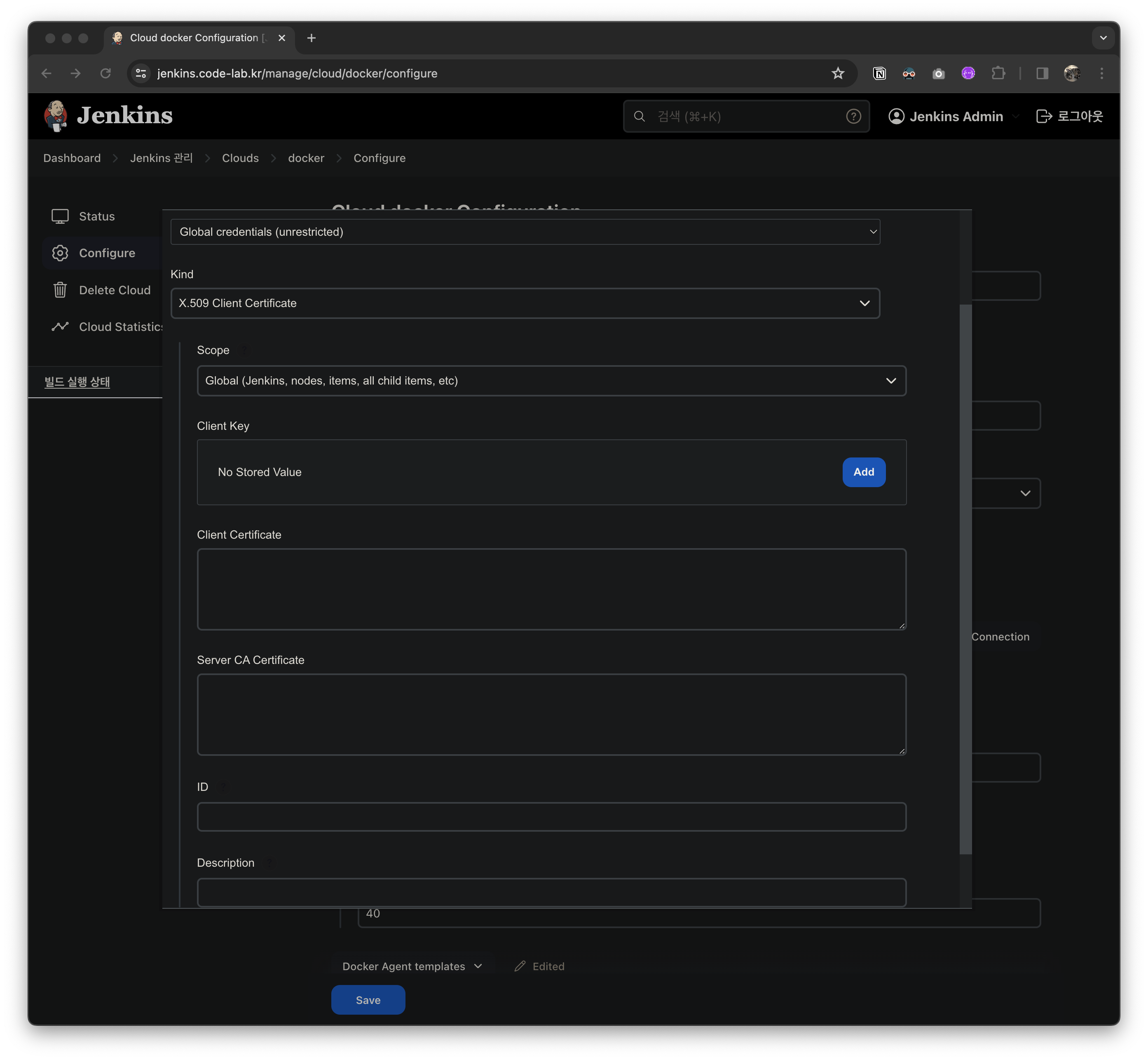Toggle the browser side panel icon

pyautogui.click(x=1042, y=73)
